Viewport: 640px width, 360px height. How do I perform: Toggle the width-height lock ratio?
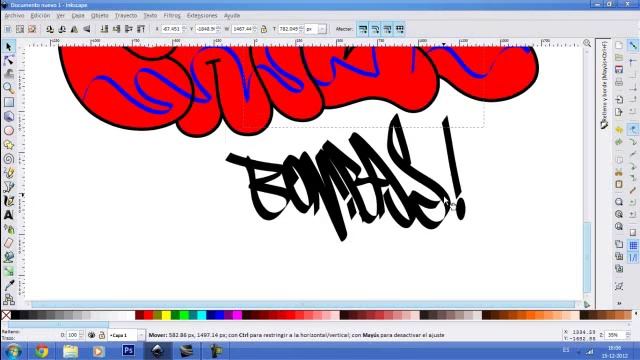tap(264, 29)
